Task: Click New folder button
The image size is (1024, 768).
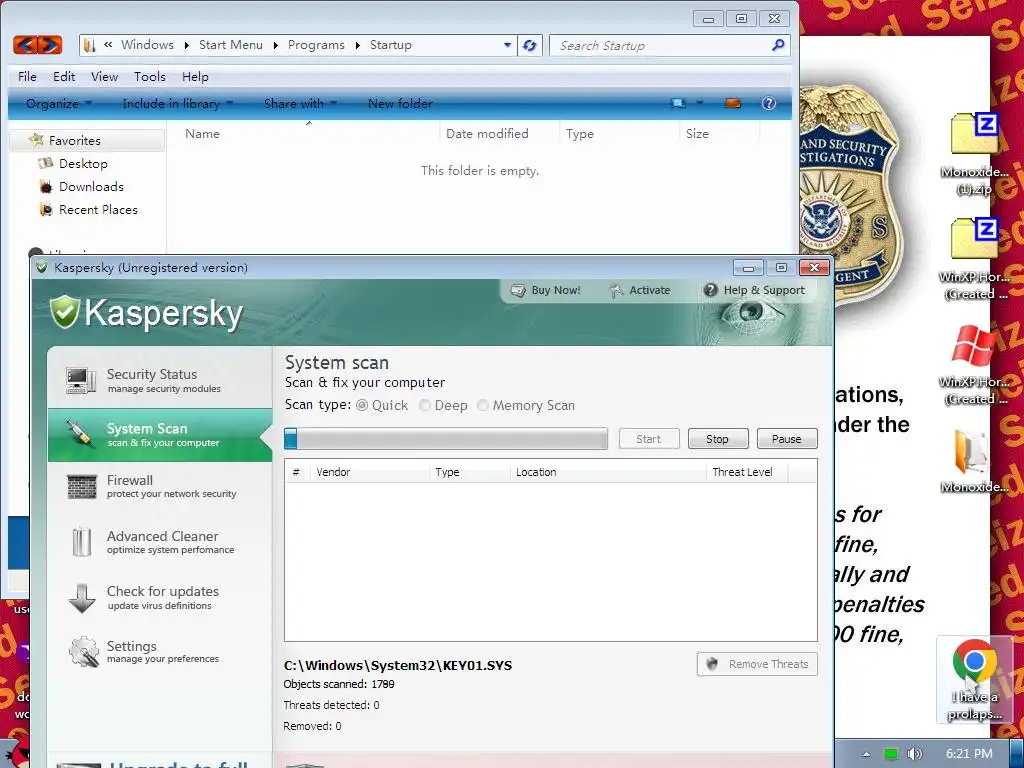Action: pos(400,103)
